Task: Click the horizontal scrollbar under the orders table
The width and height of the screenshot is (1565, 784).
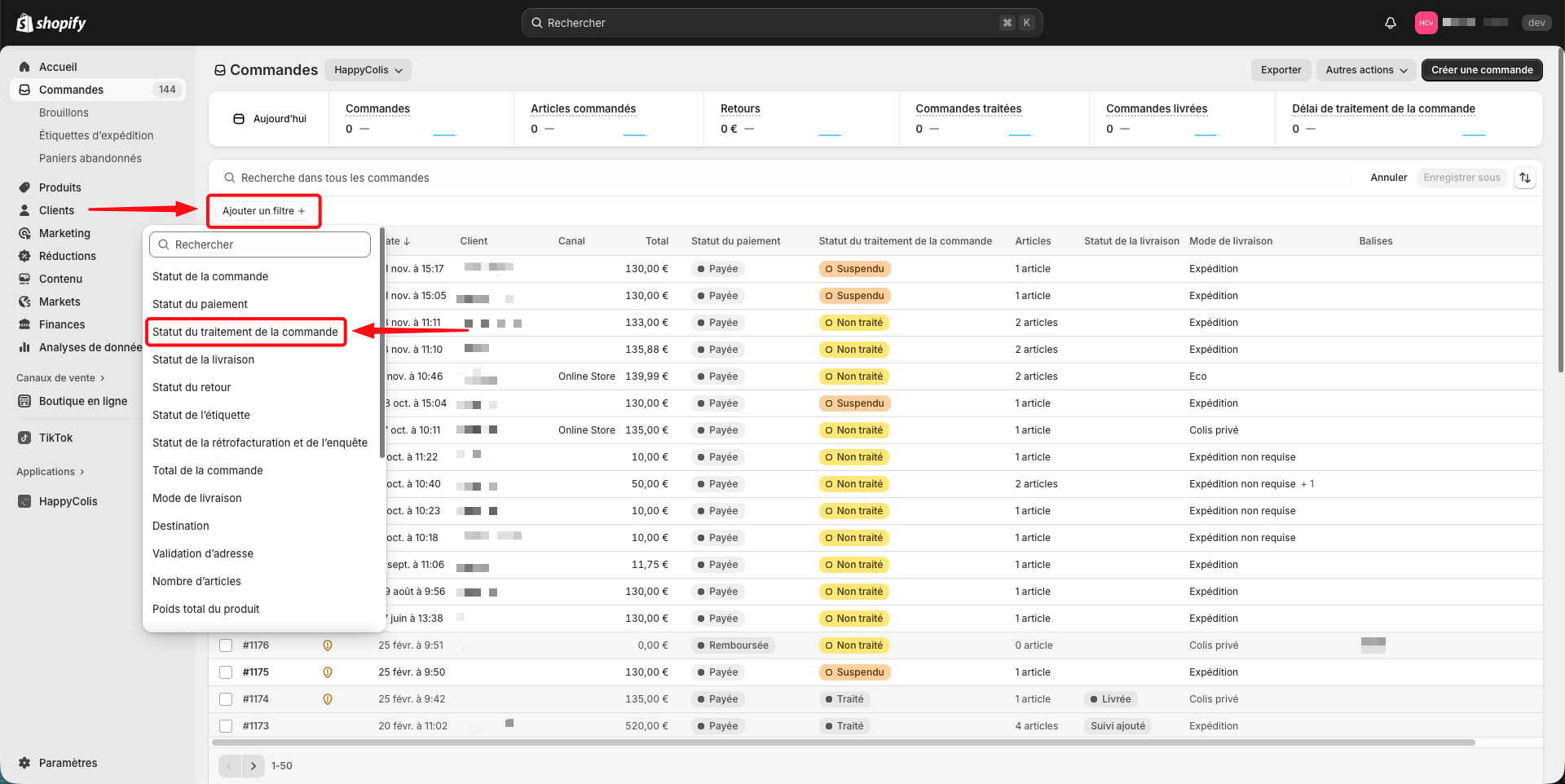Action: [x=843, y=742]
